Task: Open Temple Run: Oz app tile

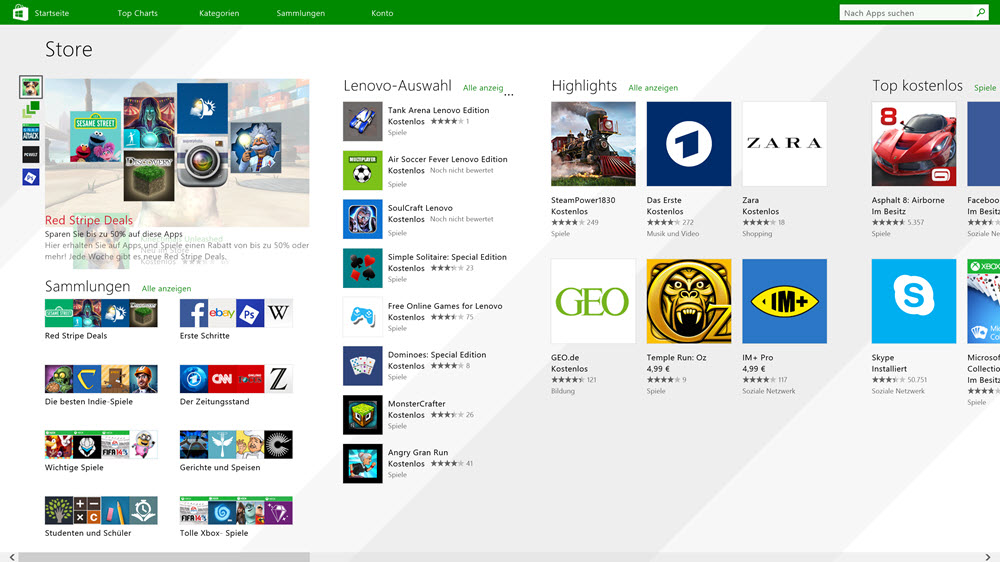Action: pyautogui.click(x=689, y=301)
